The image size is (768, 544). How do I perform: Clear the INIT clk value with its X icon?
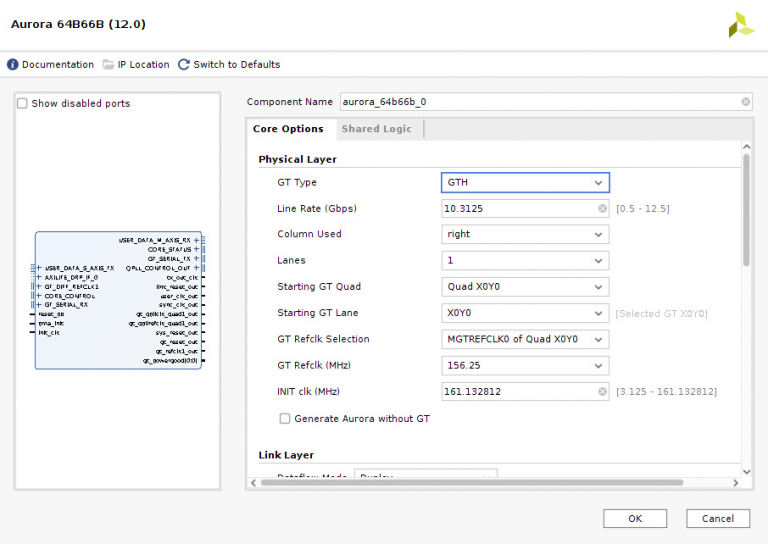[x=602, y=392]
